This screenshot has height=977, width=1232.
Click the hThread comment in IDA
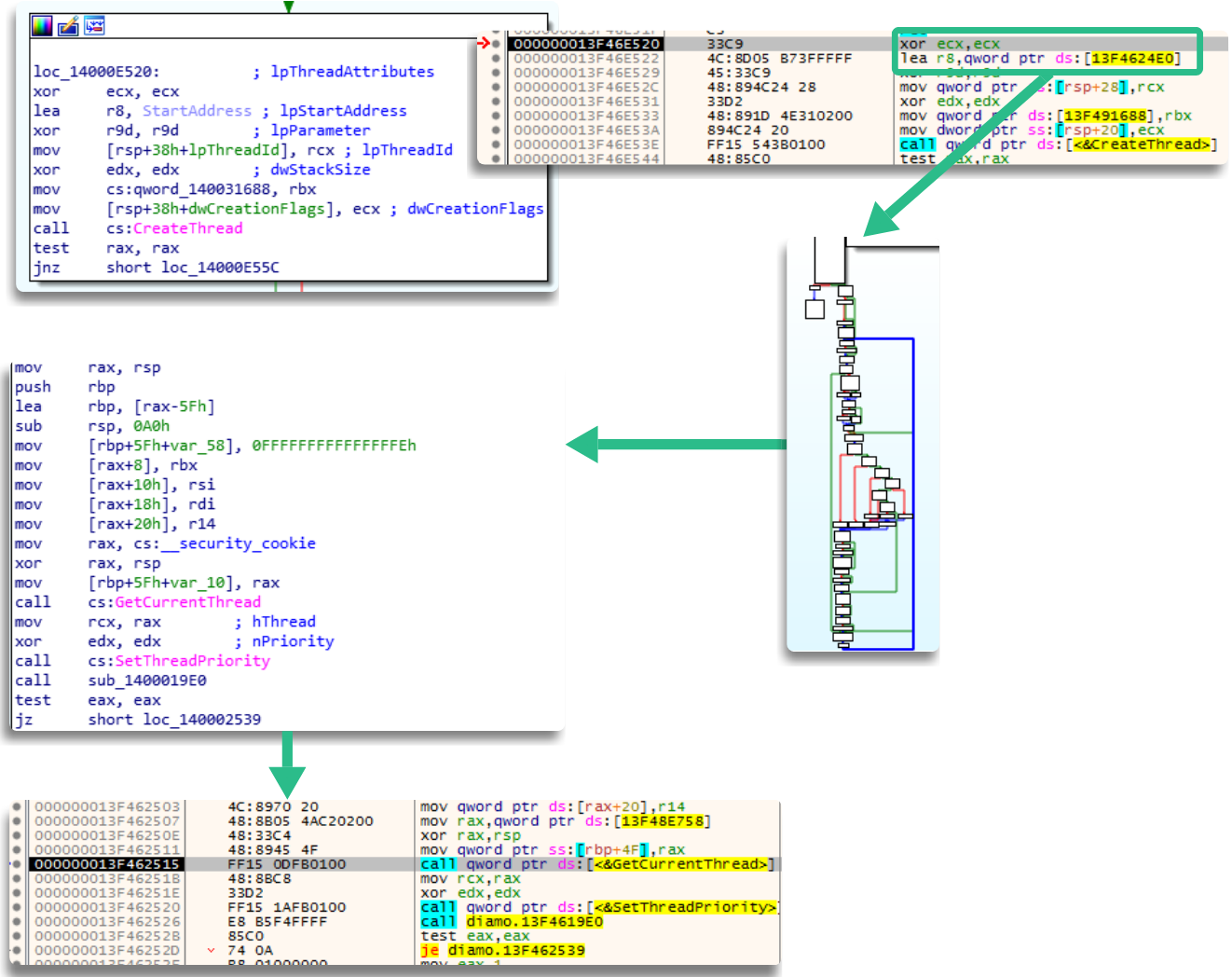pyautogui.click(x=275, y=622)
